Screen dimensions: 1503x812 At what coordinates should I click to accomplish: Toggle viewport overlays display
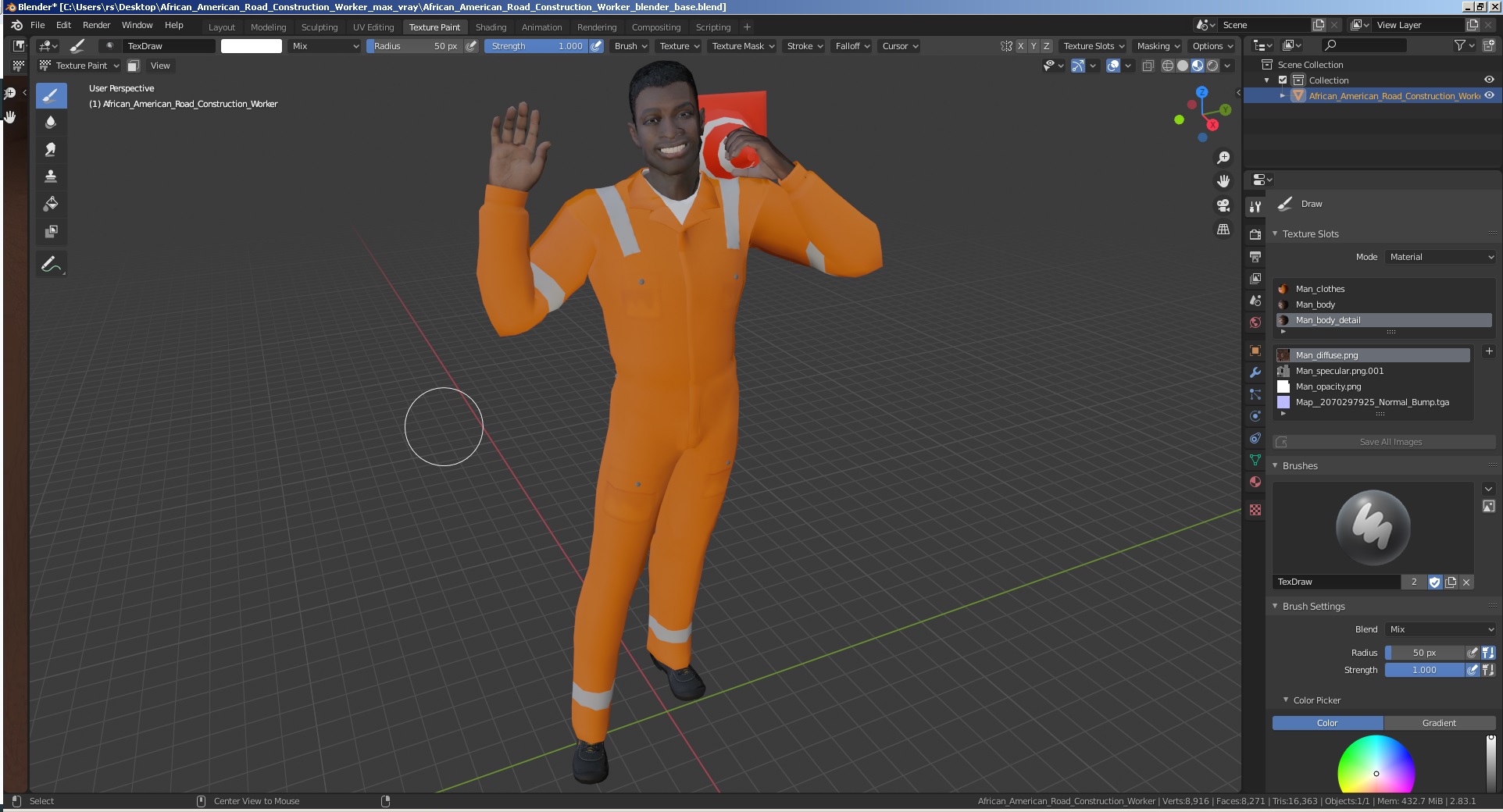(x=1113, y=66)
